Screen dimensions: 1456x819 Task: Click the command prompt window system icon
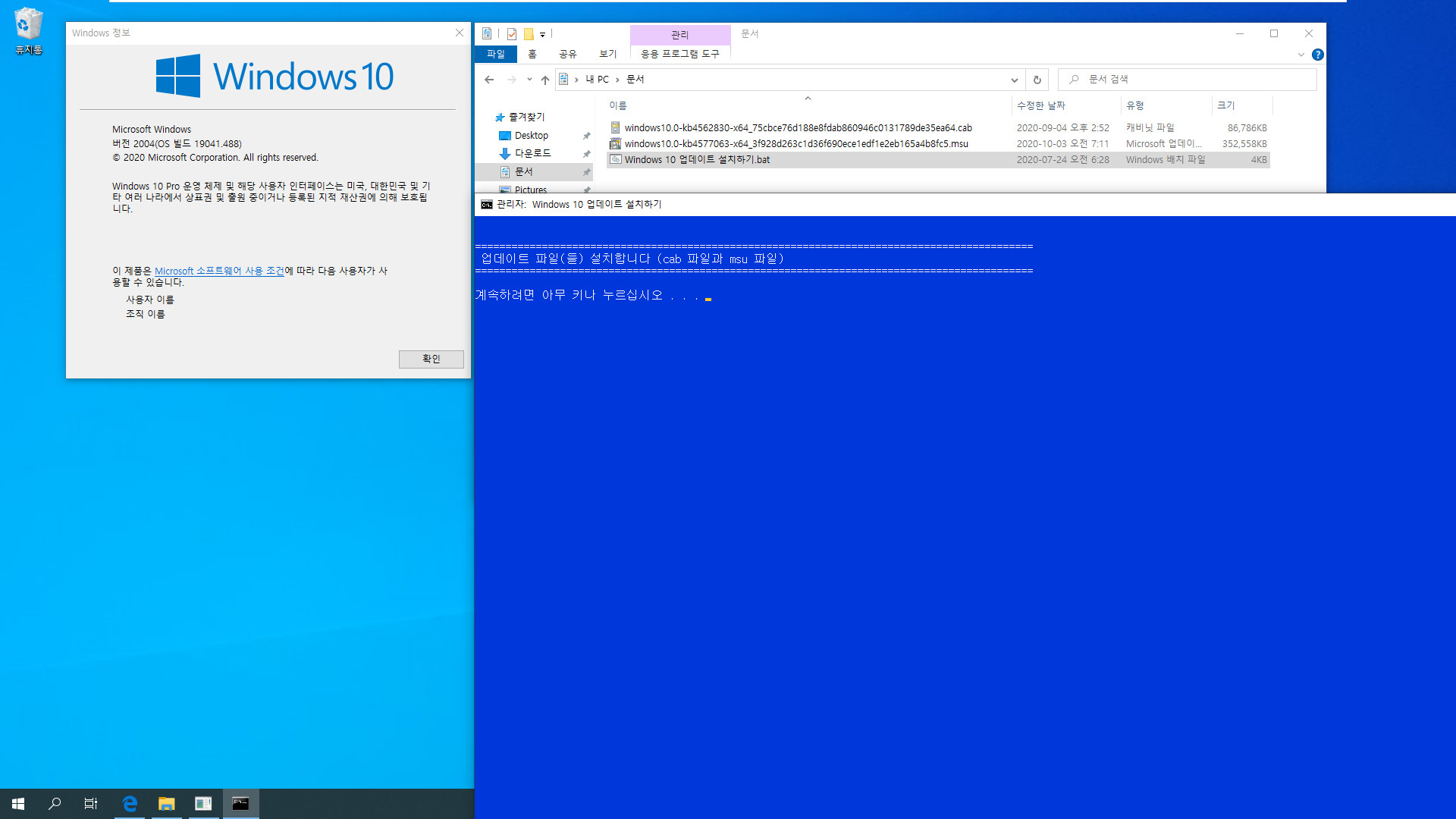pos(487,205)
